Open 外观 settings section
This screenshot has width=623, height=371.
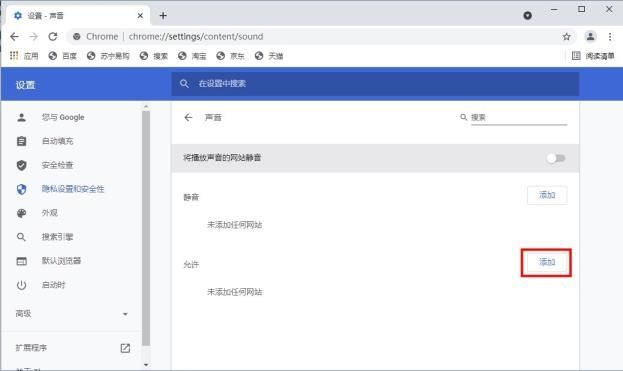click(x=50, y=213)
